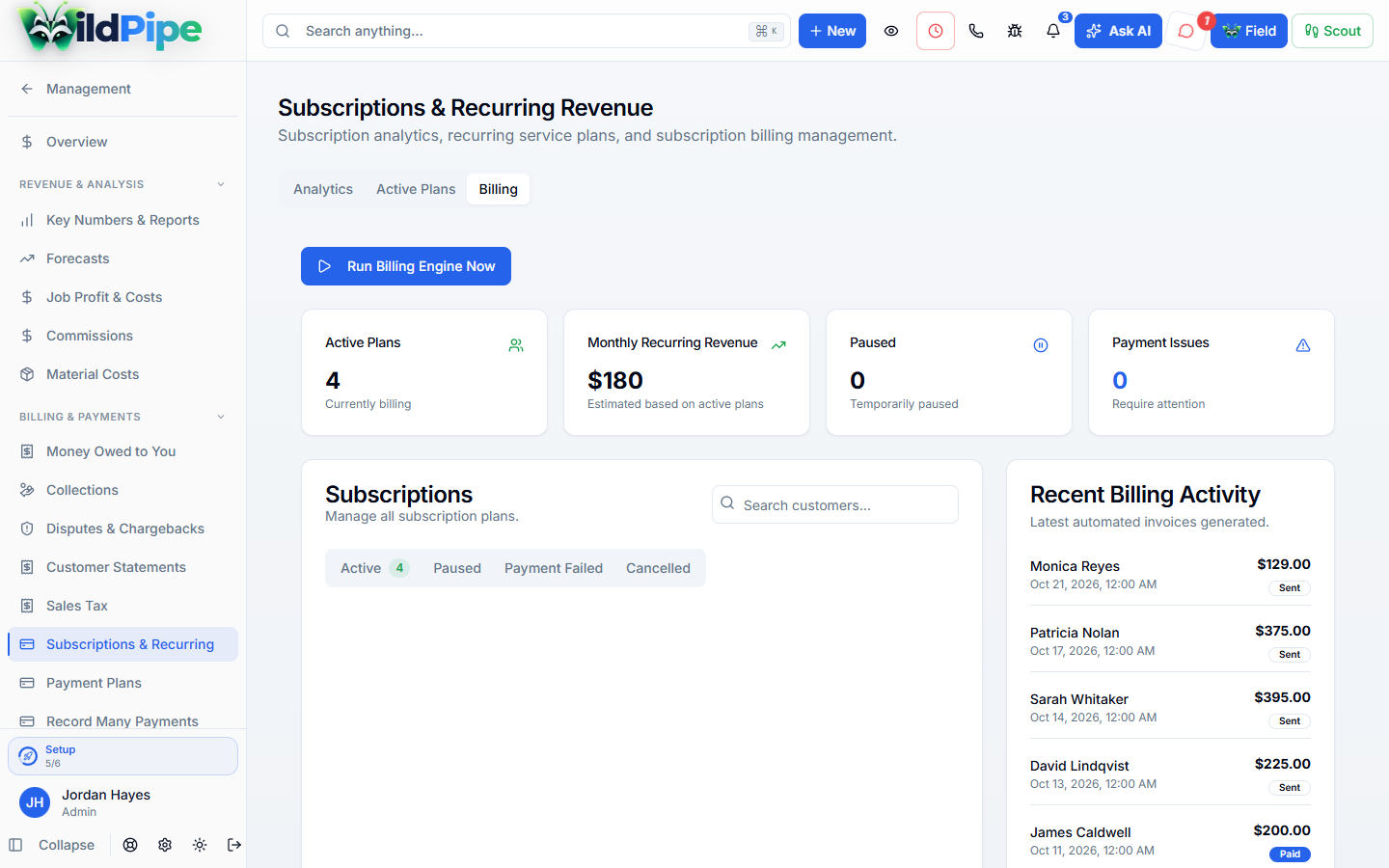Viewport: 1389px width, 868px height.
Task: Collapse the Revenue & Analysis section
Action: point(123,184)
